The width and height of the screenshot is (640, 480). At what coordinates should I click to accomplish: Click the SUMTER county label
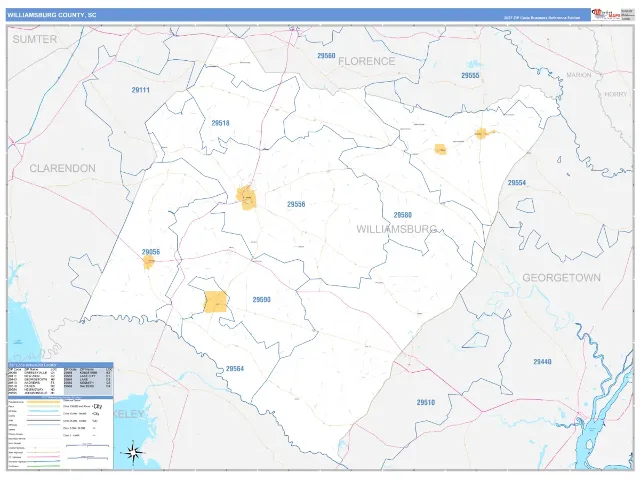click(x=35, y=40)
